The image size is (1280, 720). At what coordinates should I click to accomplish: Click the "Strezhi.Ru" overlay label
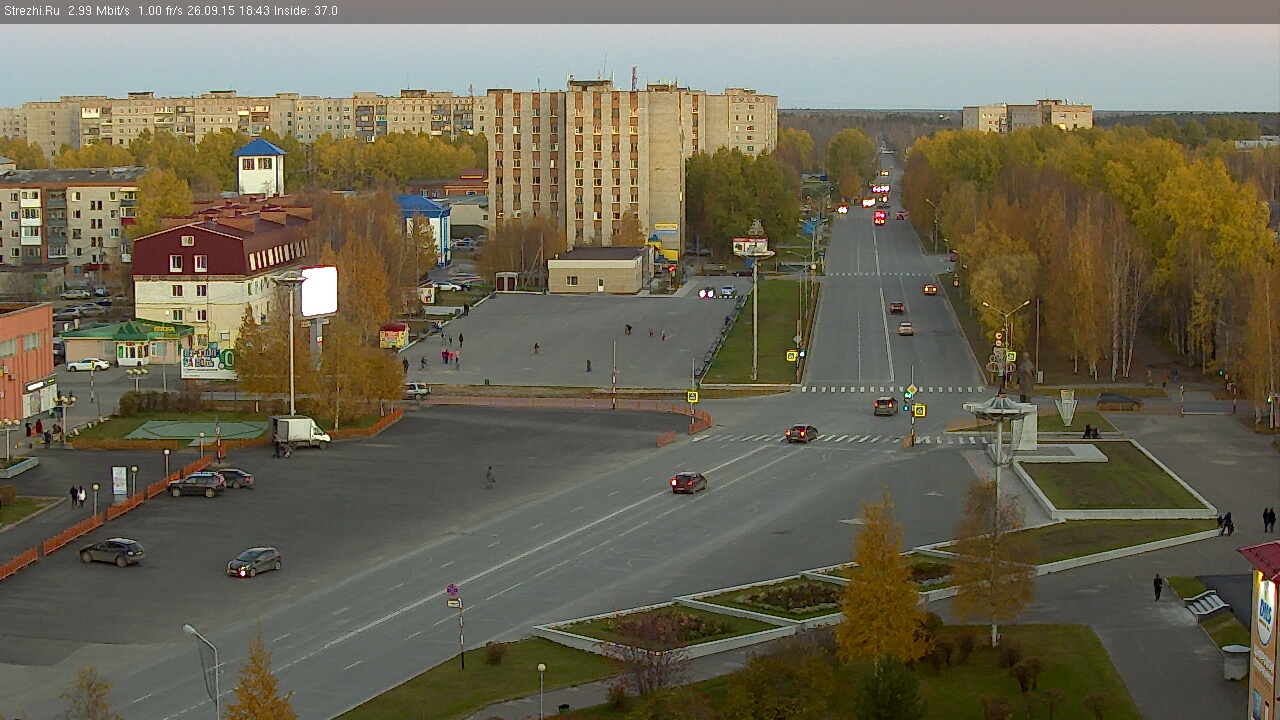coord(32,11)
